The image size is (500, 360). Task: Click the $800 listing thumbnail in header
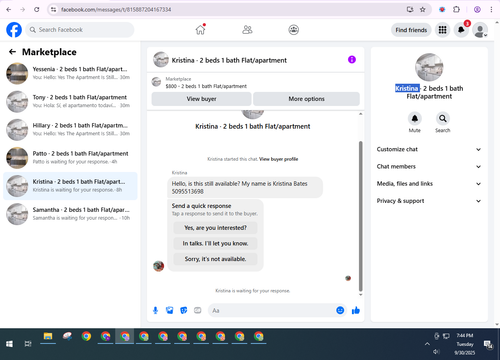156,82
